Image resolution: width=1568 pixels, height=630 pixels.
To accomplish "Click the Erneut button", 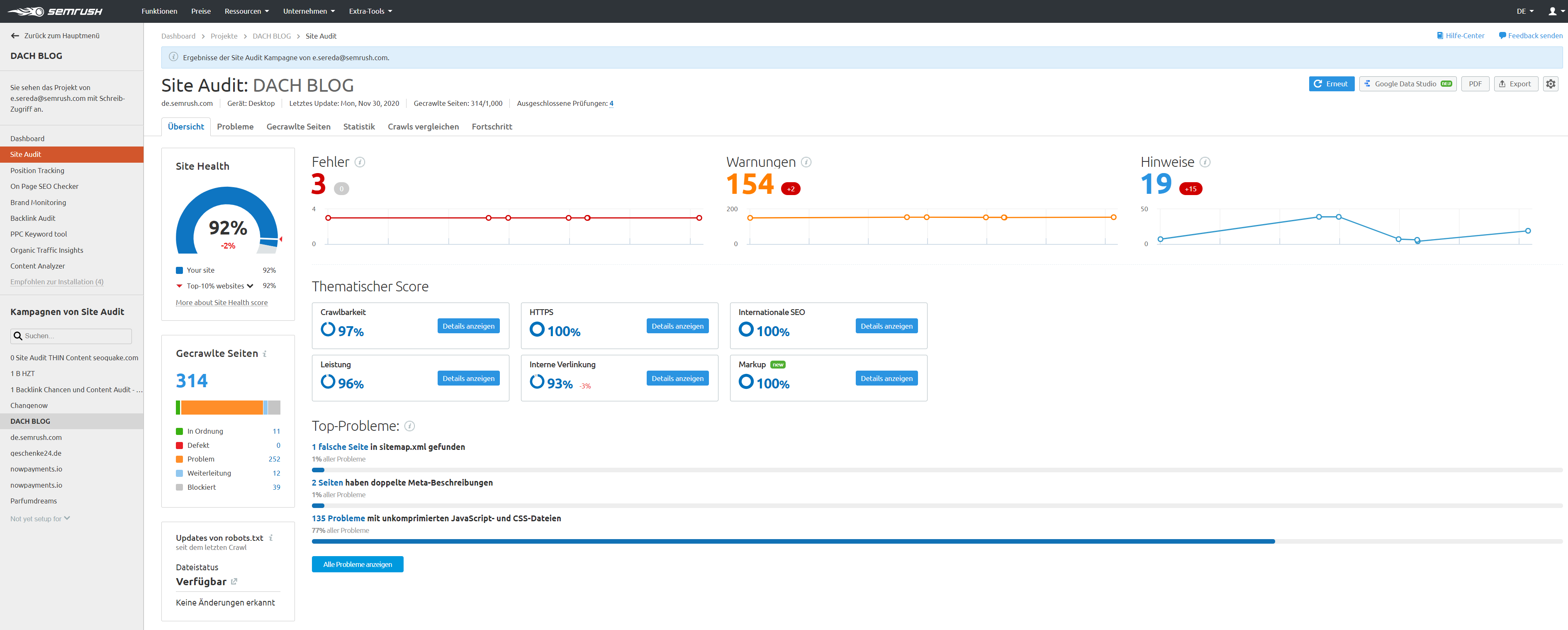I will [1331, 84].
